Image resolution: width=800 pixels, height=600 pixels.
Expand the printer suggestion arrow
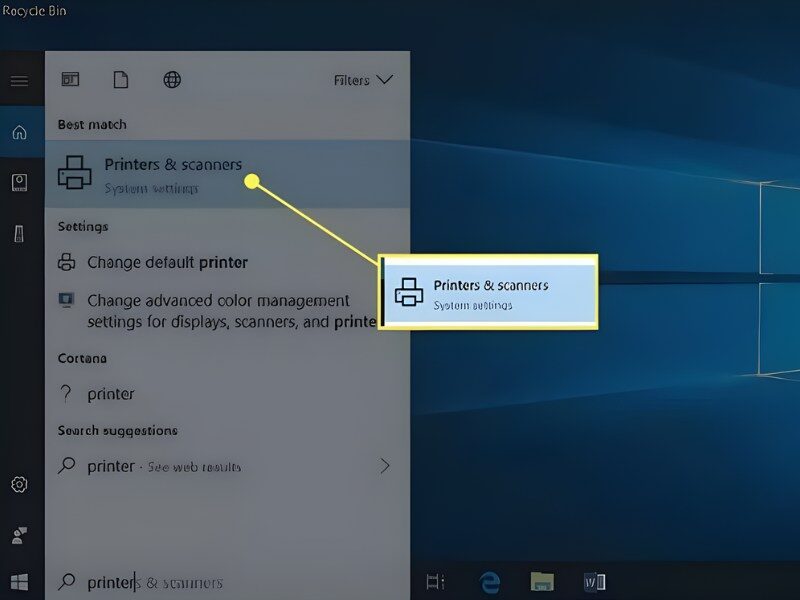pos(385,466)
